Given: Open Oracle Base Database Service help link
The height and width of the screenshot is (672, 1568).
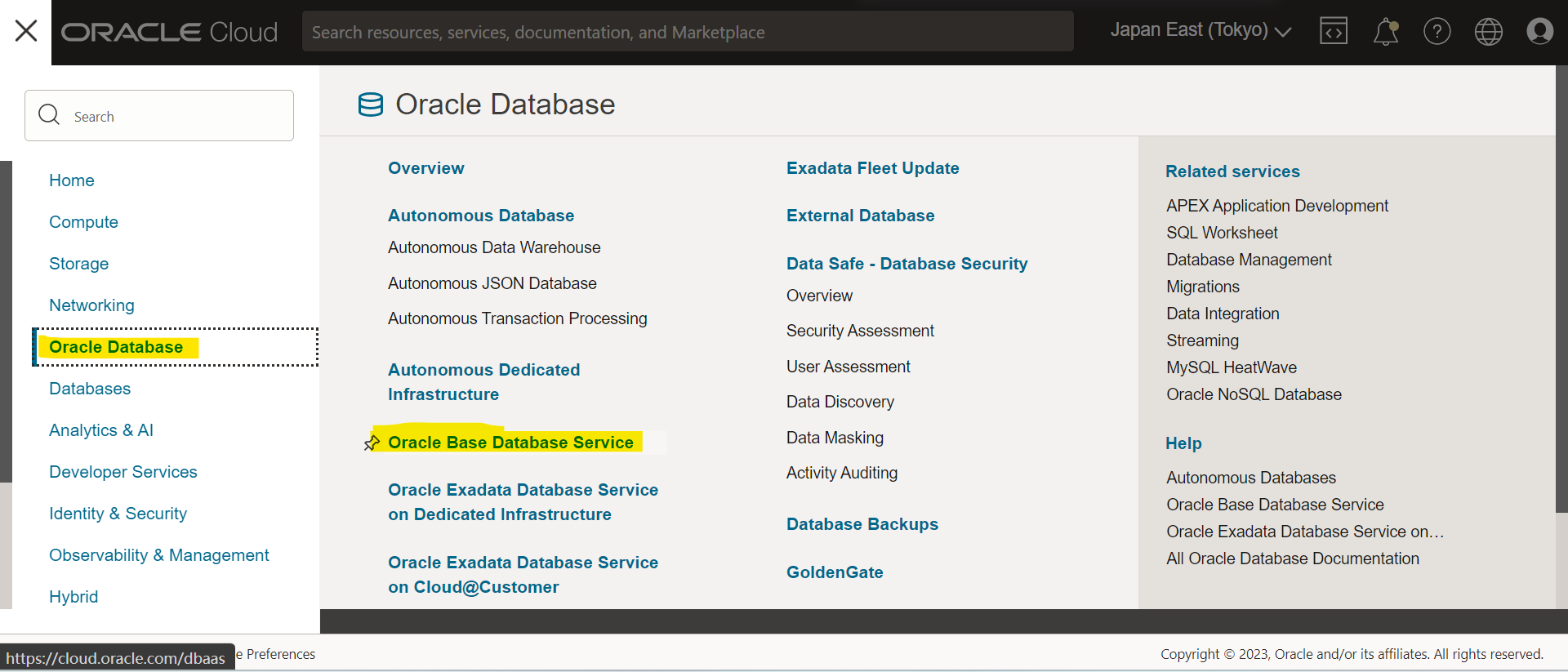Looking at the screenshot, I should [x=1275, y=505].
